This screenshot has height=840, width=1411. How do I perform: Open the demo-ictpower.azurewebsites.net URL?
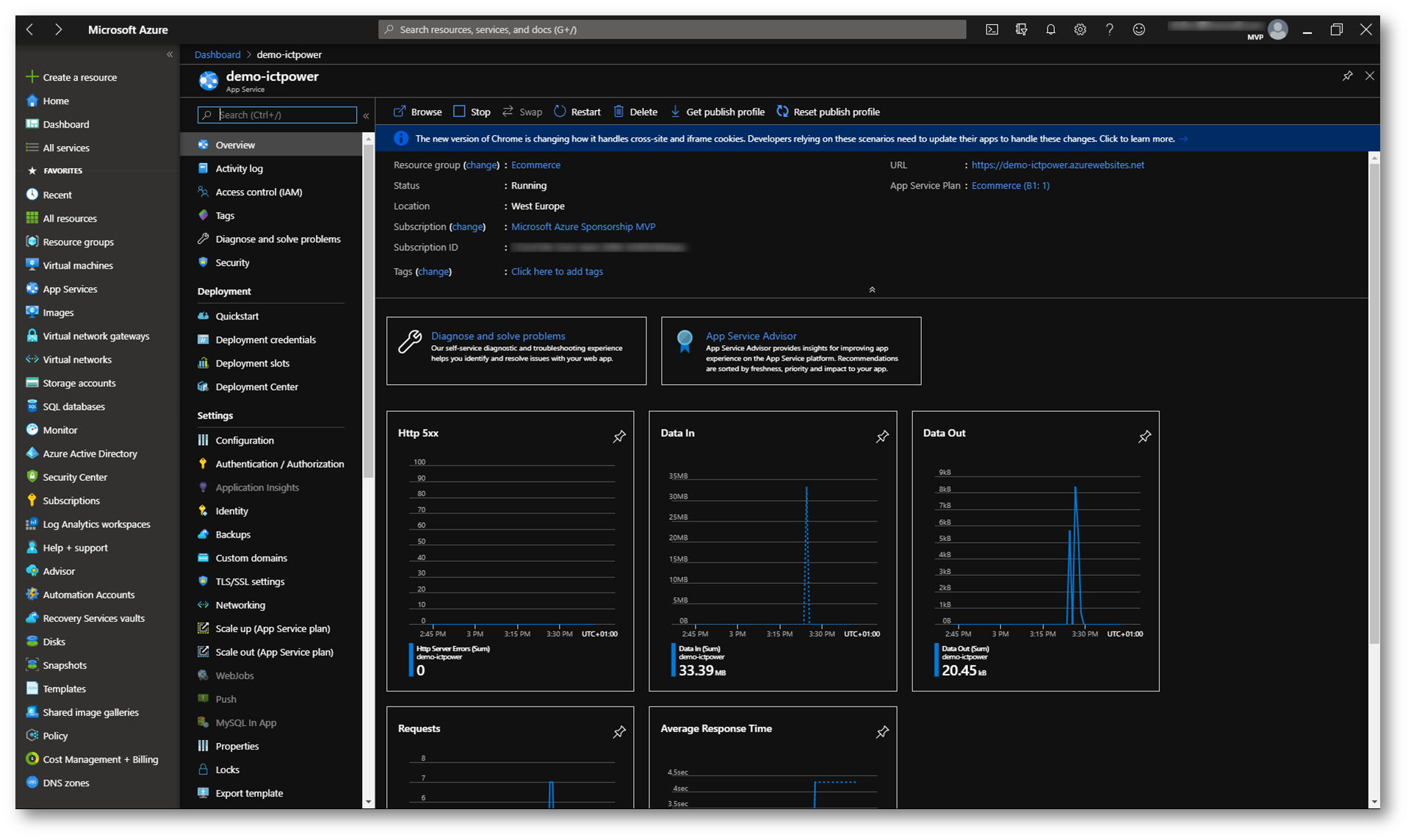click(x=1058, y=165)
